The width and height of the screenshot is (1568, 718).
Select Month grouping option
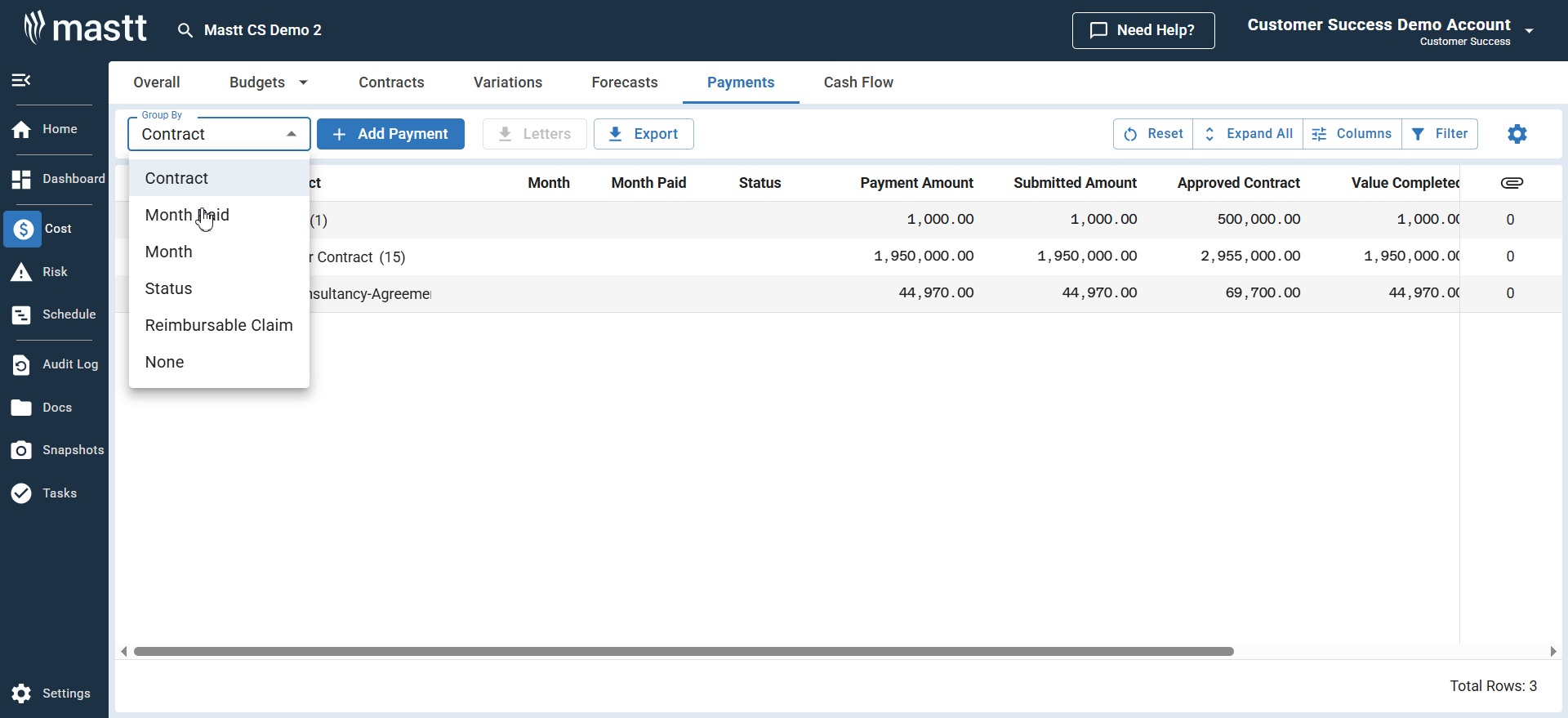[219, 252]
